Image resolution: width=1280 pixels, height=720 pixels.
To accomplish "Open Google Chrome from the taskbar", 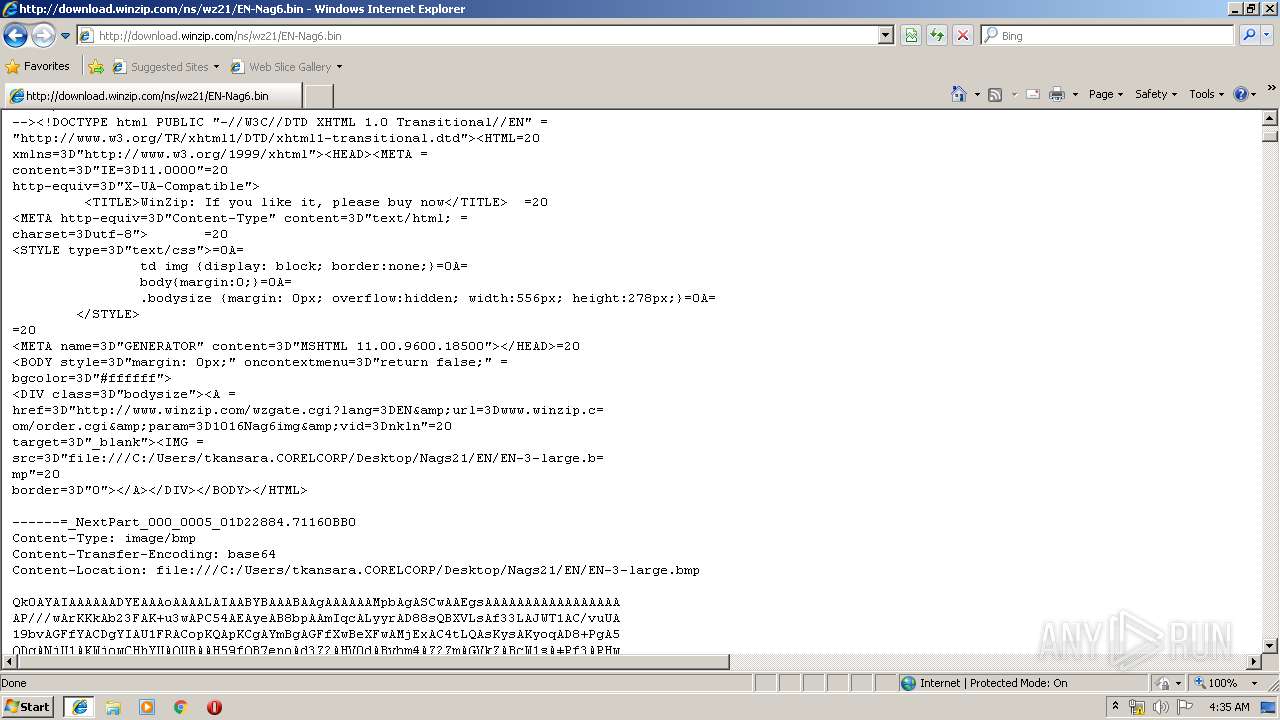I will (181, 707).
